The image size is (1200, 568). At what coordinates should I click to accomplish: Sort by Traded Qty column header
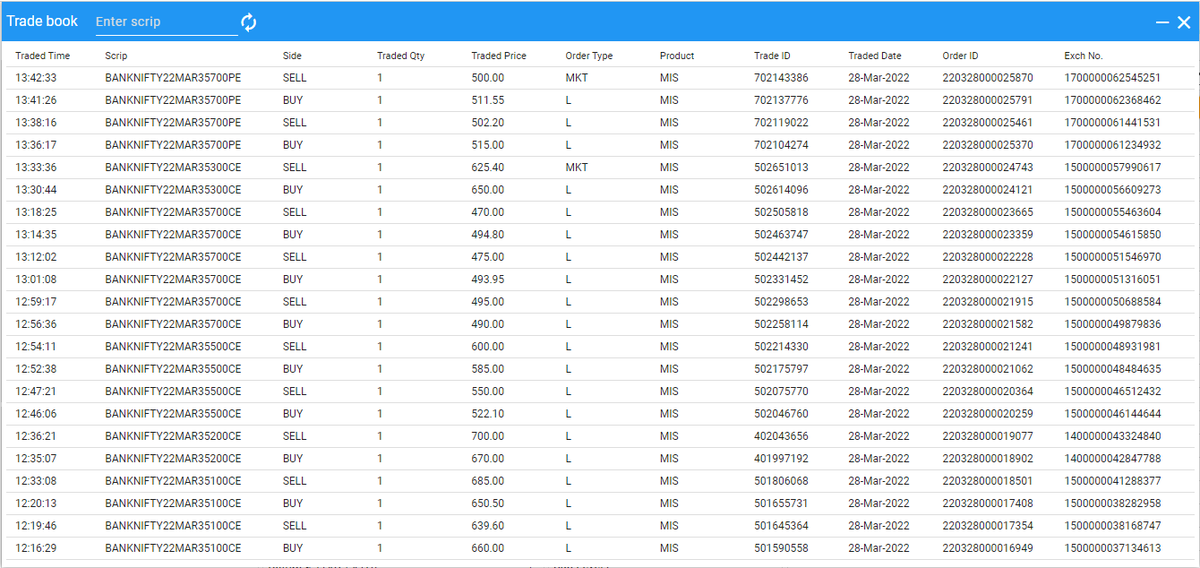(401, 56)
